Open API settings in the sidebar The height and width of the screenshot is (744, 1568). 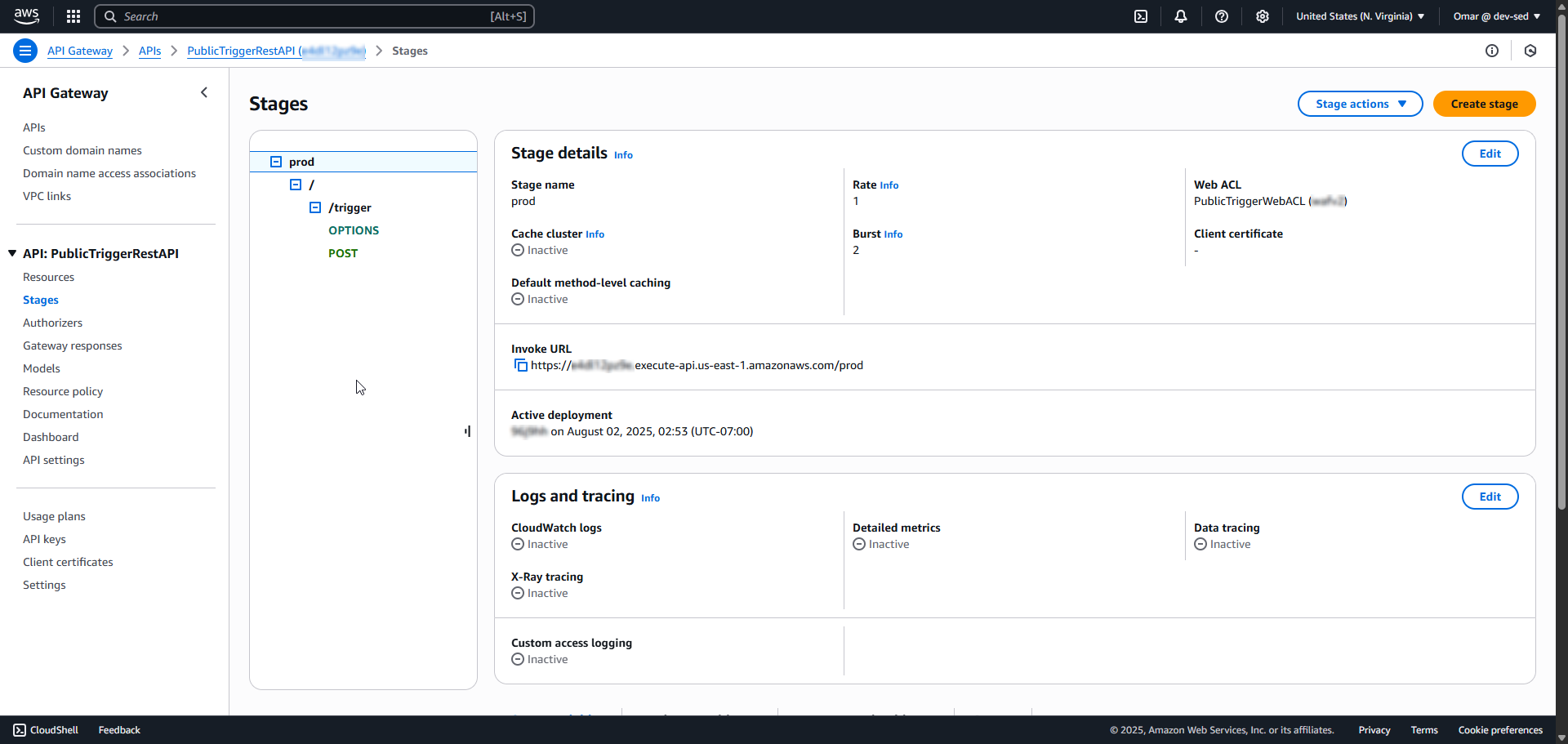click(54, 460)
